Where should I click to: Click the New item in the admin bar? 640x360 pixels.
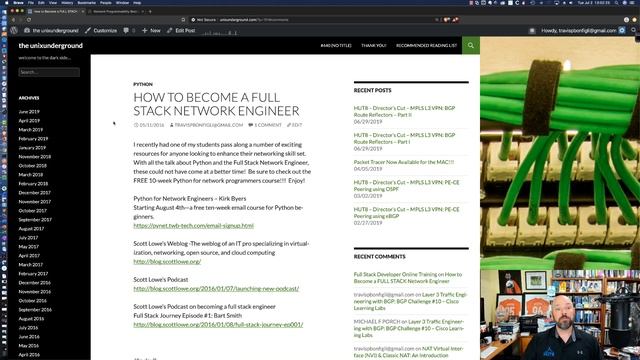tap(151, 30)
